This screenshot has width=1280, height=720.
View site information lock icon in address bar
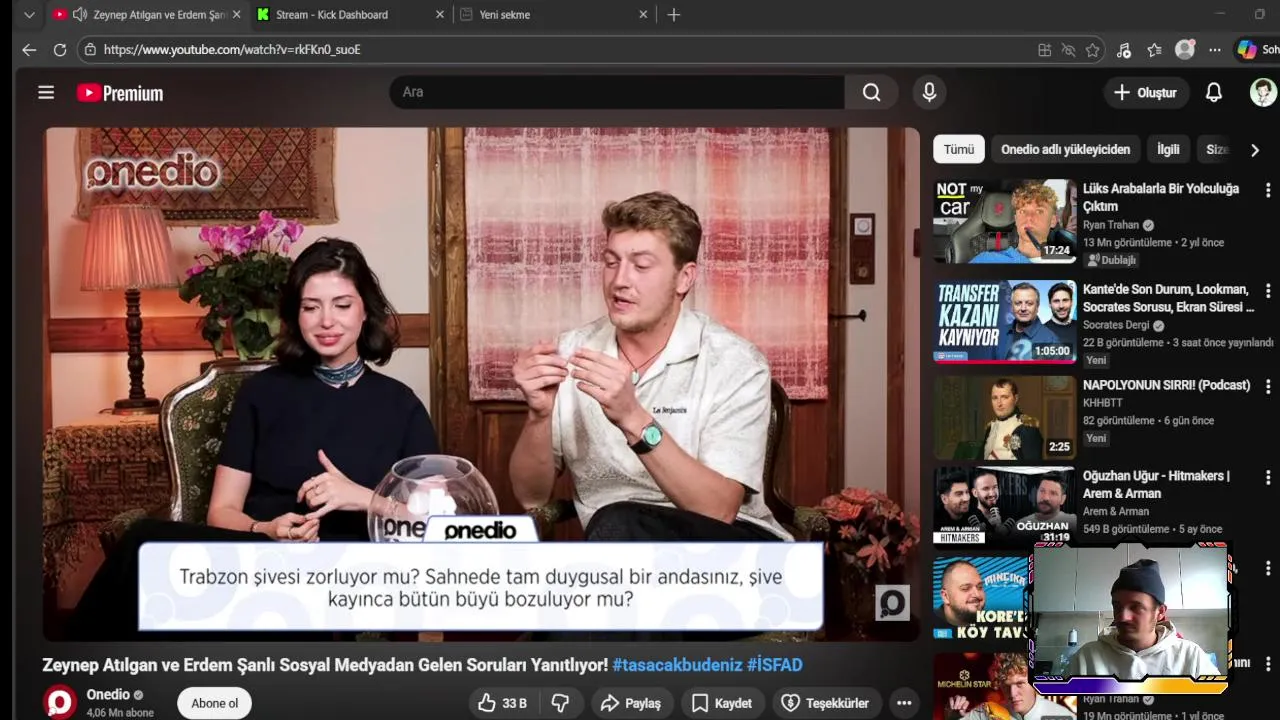pyautogui.click(x=91, y=50)
